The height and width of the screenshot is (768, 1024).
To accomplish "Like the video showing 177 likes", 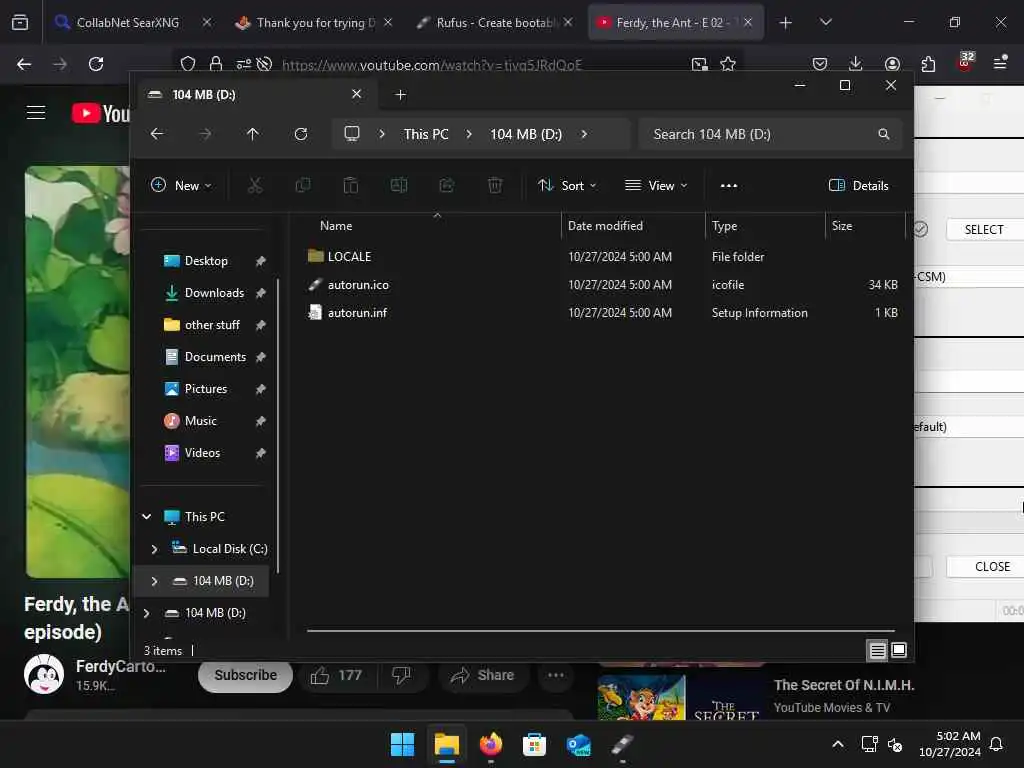I will (337, 675).
